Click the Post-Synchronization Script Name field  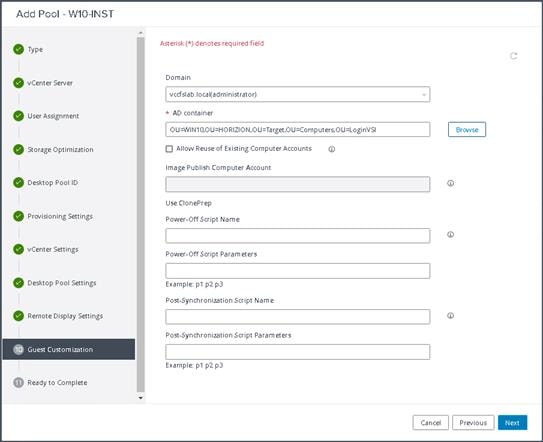click(297, 317)
